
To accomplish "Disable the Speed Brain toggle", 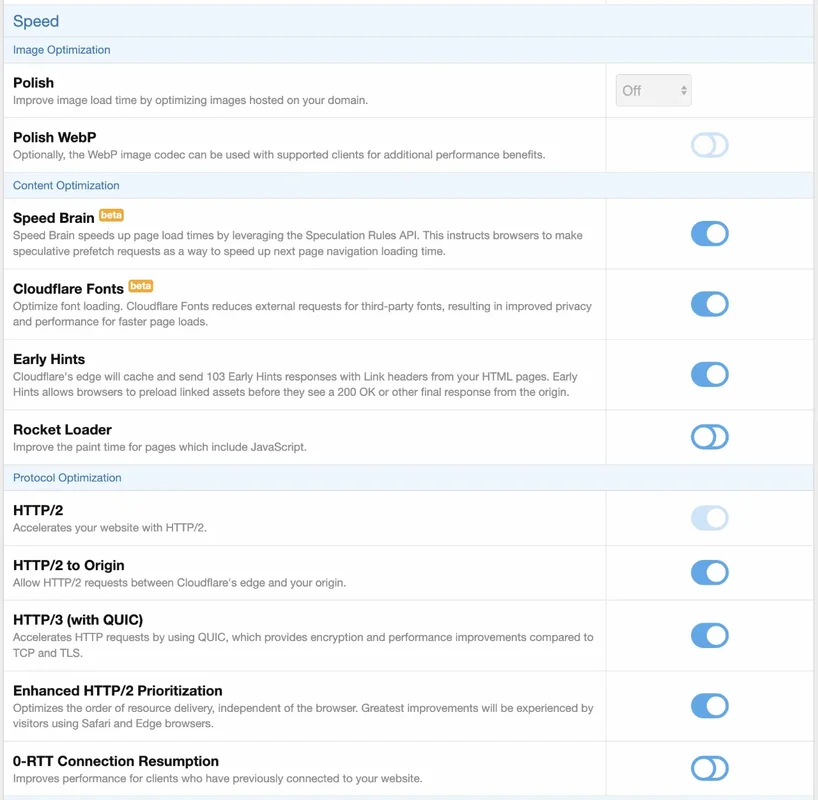I will pos(710,233).
